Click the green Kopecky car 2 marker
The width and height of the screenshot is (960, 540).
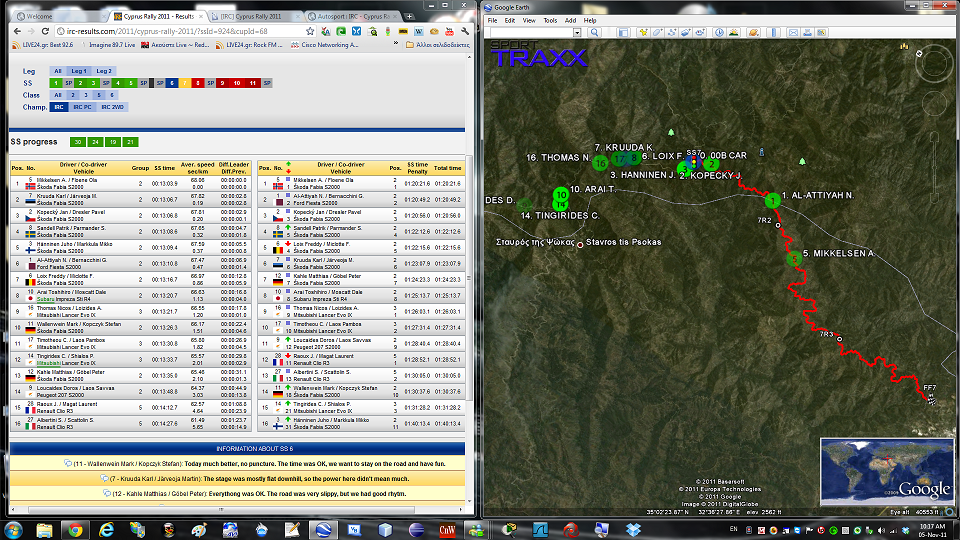click(711, 165)
